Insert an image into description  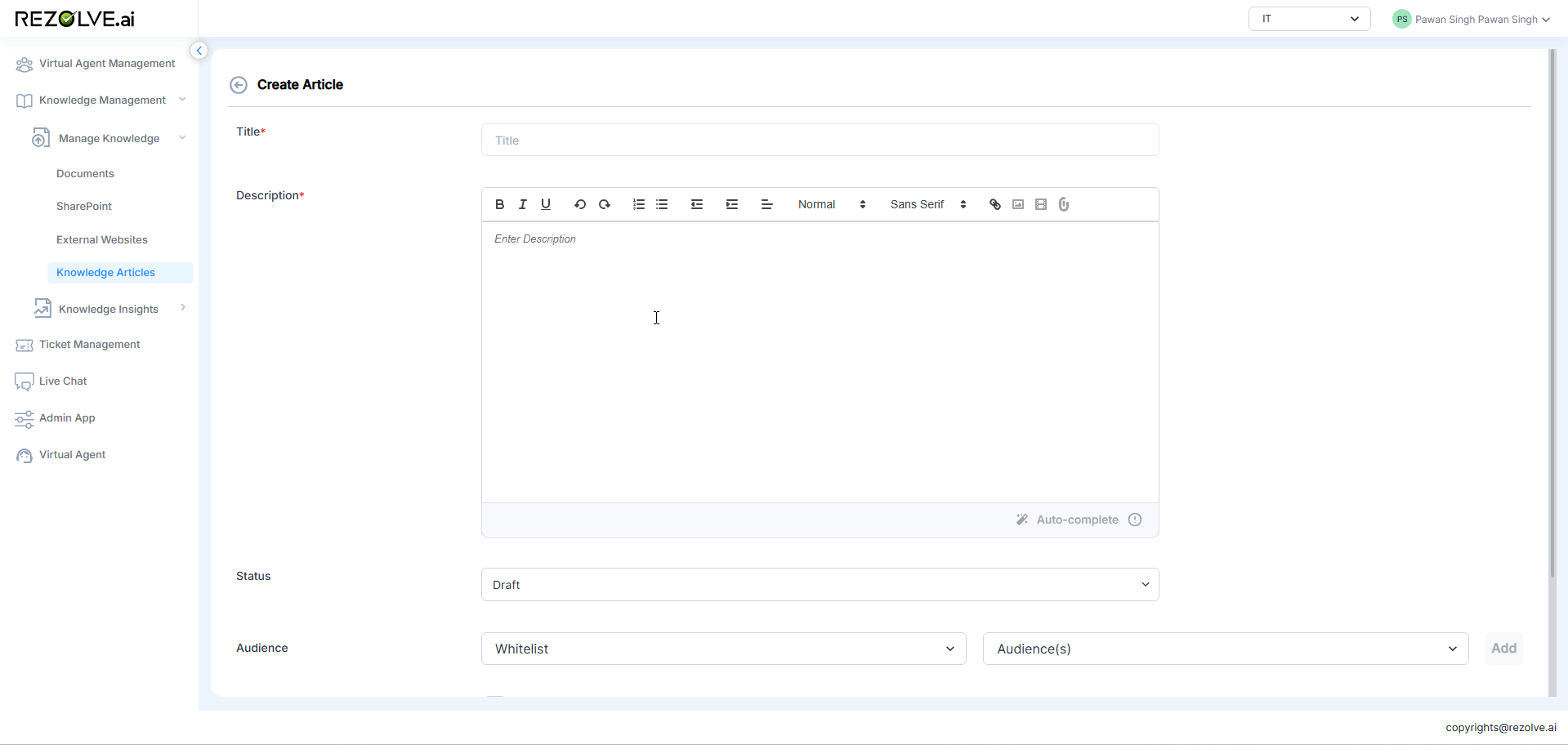coord(1018,204)
